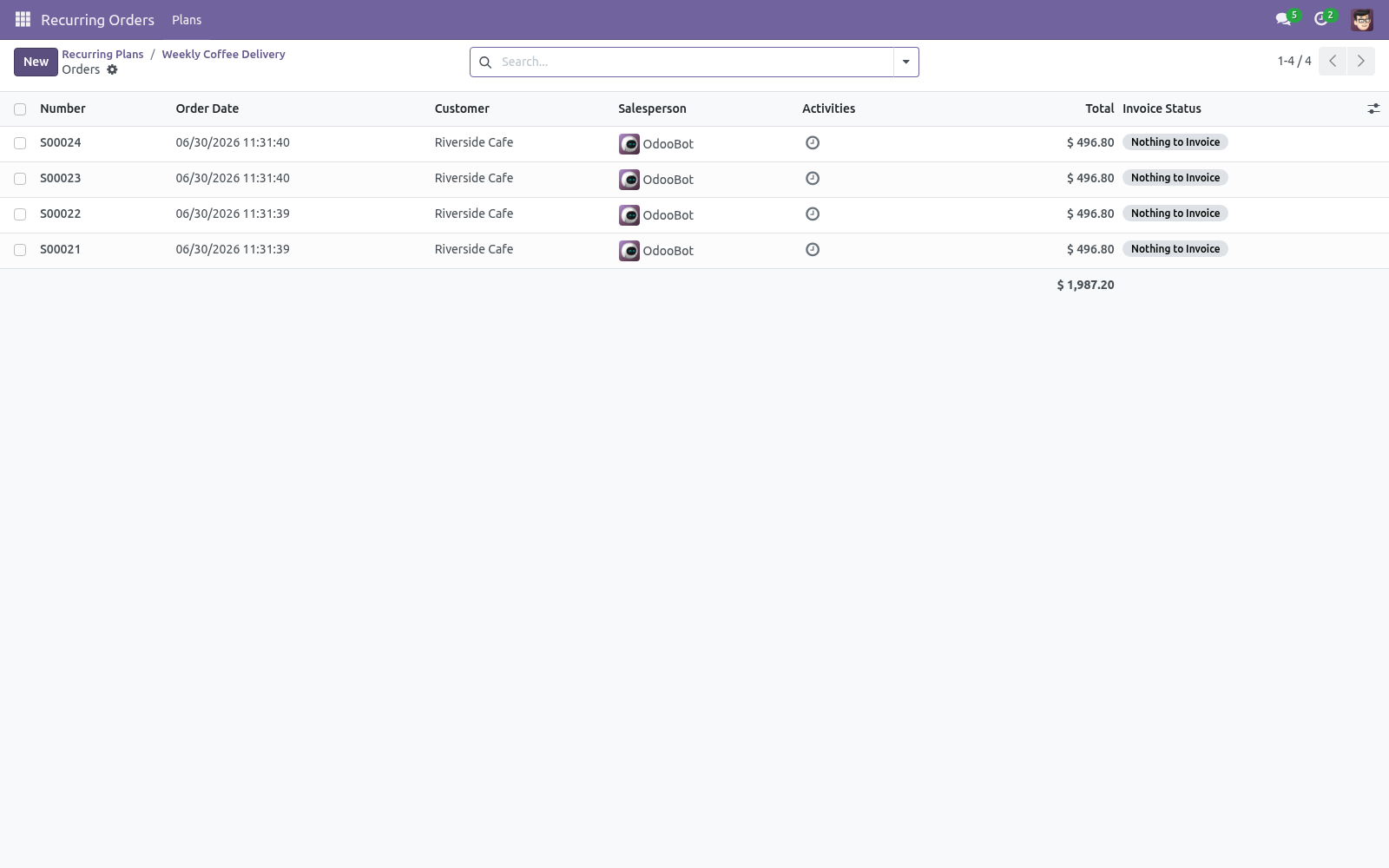Go to next page arrow
The width and height of the screenshot is (1389, 868).
[x=1361, y=61]
